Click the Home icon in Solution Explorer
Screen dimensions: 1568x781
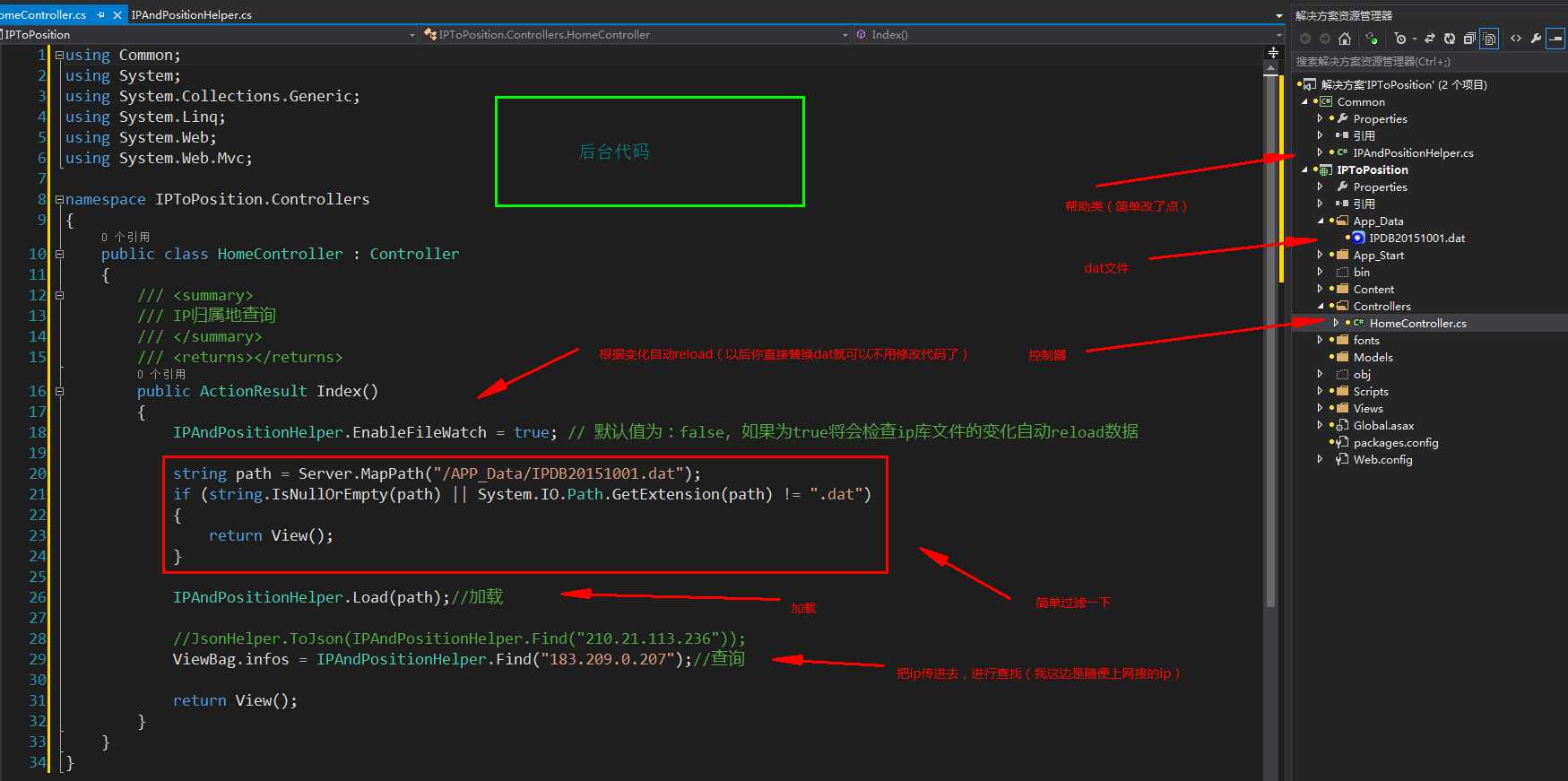click(1344, 39)
